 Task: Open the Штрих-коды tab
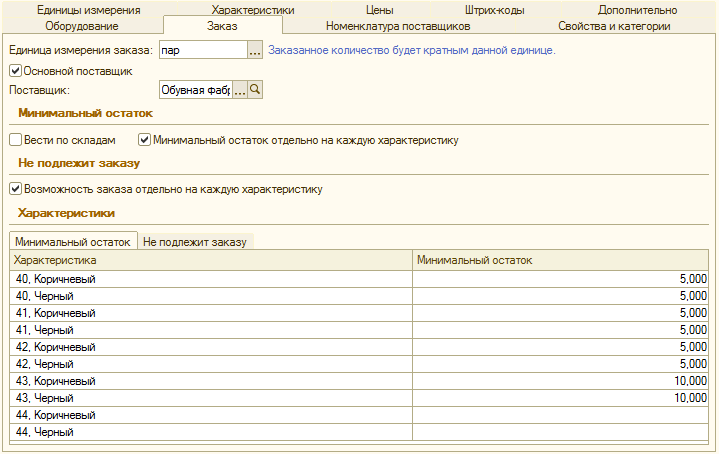coord(494,10)
